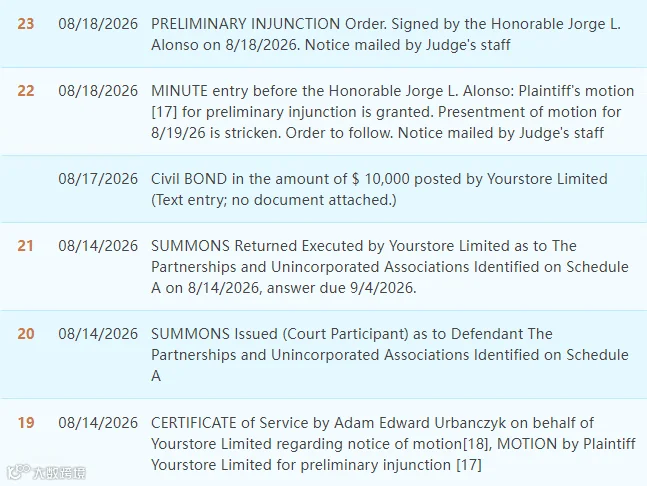
Task: Open docket entry number 22
Action: coord(26,91)
